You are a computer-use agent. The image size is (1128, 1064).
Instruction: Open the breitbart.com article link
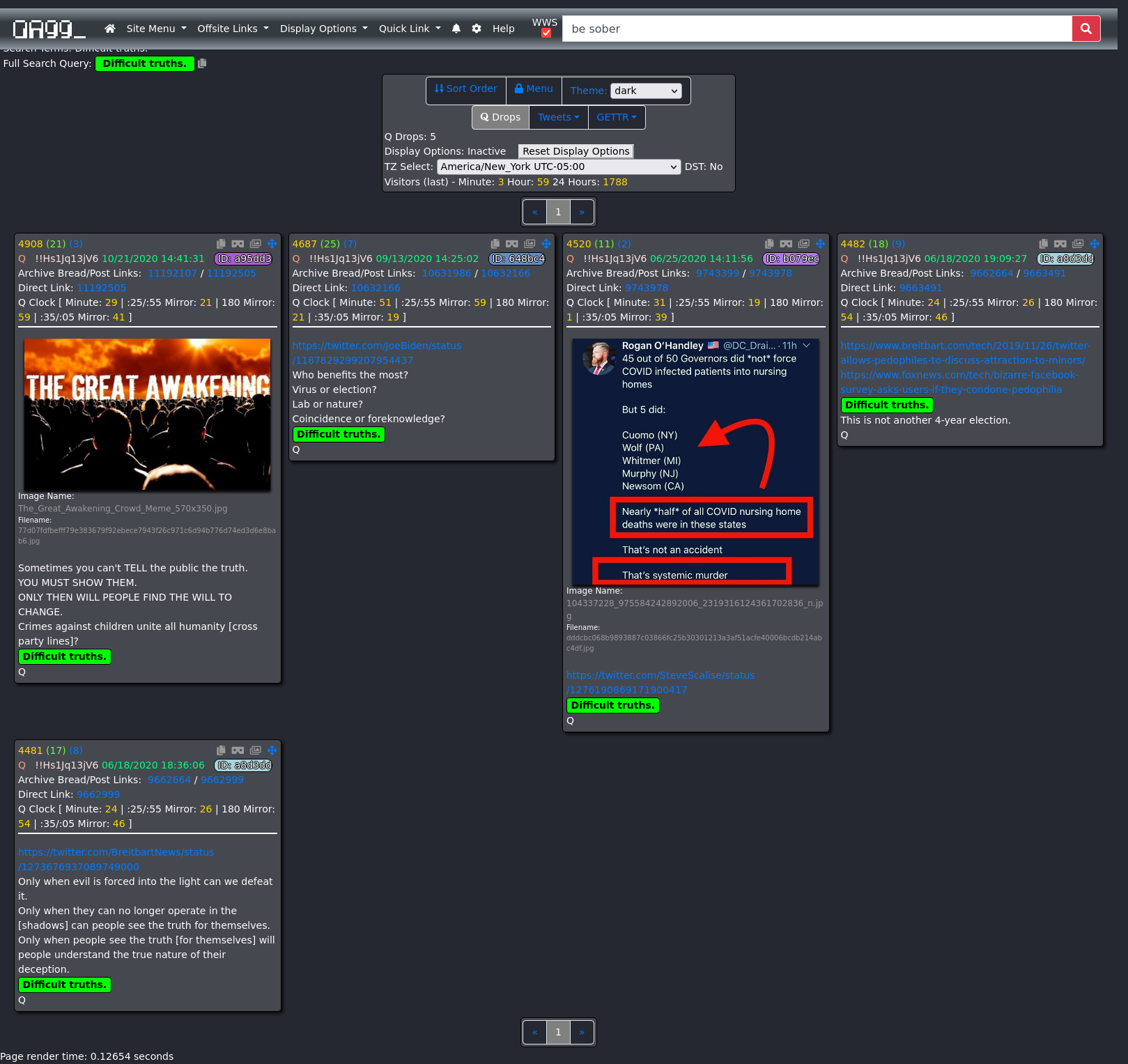[x=965, y=353]
